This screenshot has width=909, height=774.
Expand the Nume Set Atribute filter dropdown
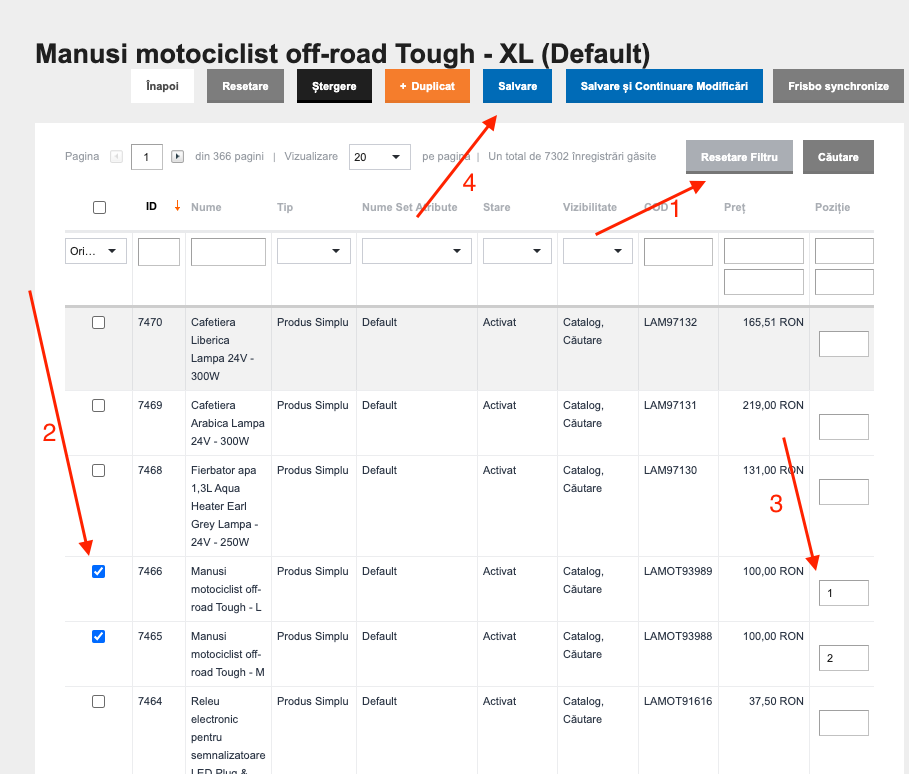(417, 251)
